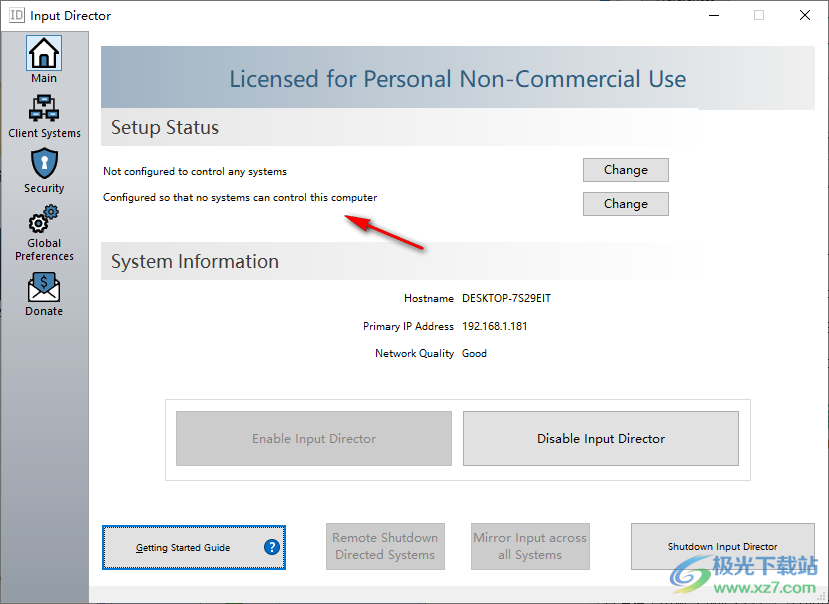The width and height of the screenshot is (829, 604).
Task: Click the Shutdown Input Director button
Action: pyautogui.click(x=722, y=546)
